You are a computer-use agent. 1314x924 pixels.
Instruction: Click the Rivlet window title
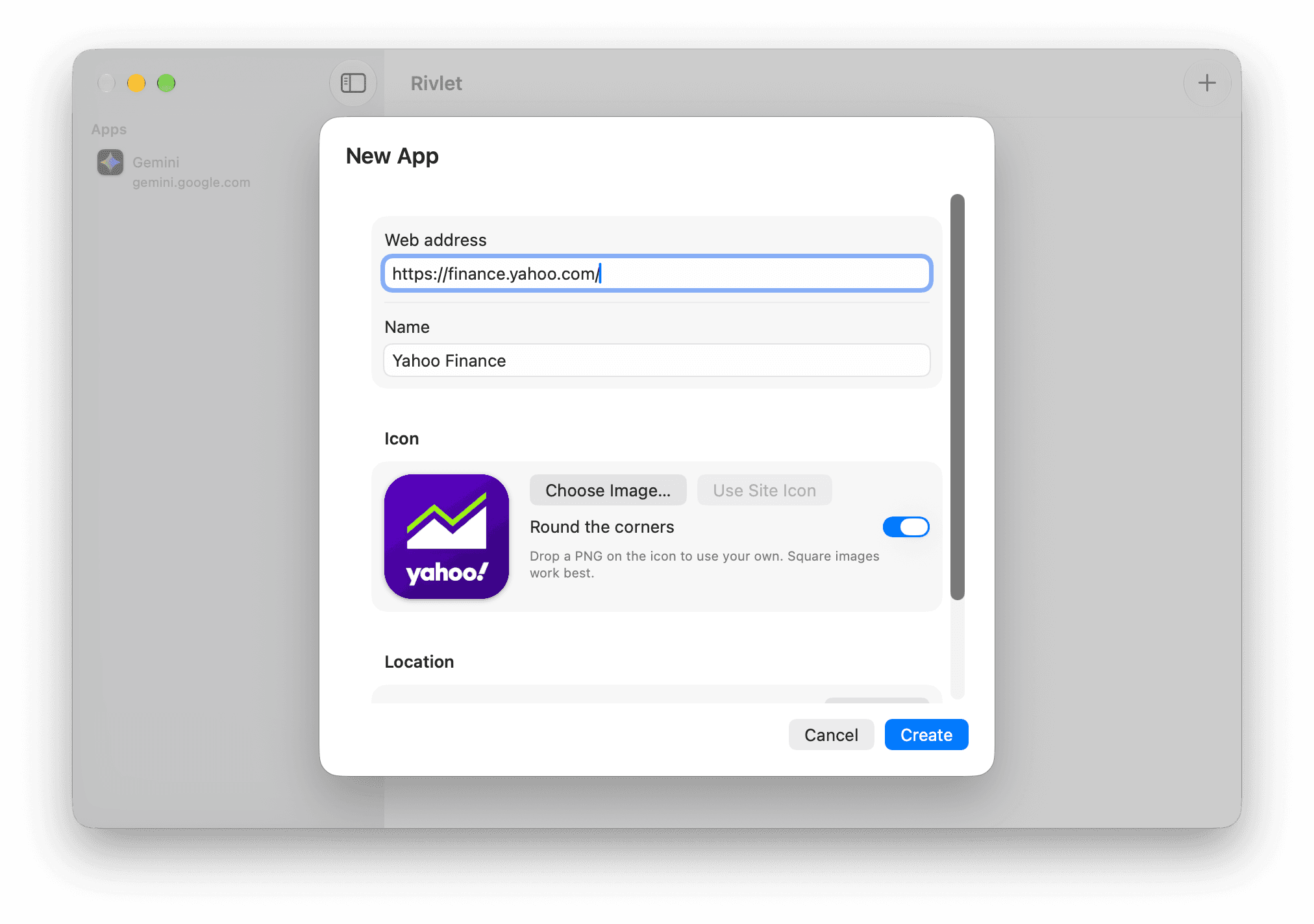(x=436, y=83)
